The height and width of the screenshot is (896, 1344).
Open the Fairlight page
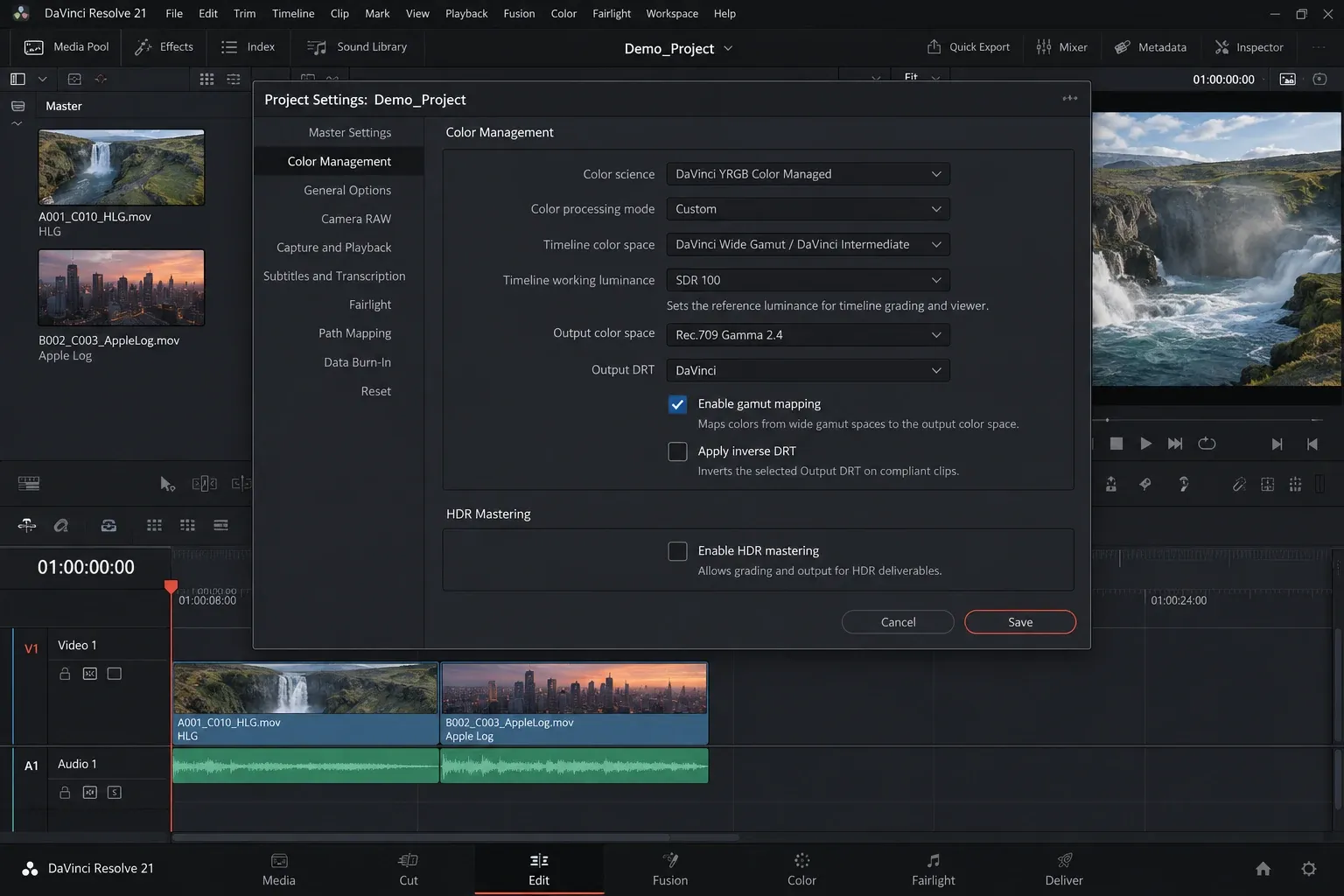(x=934, y=870)
